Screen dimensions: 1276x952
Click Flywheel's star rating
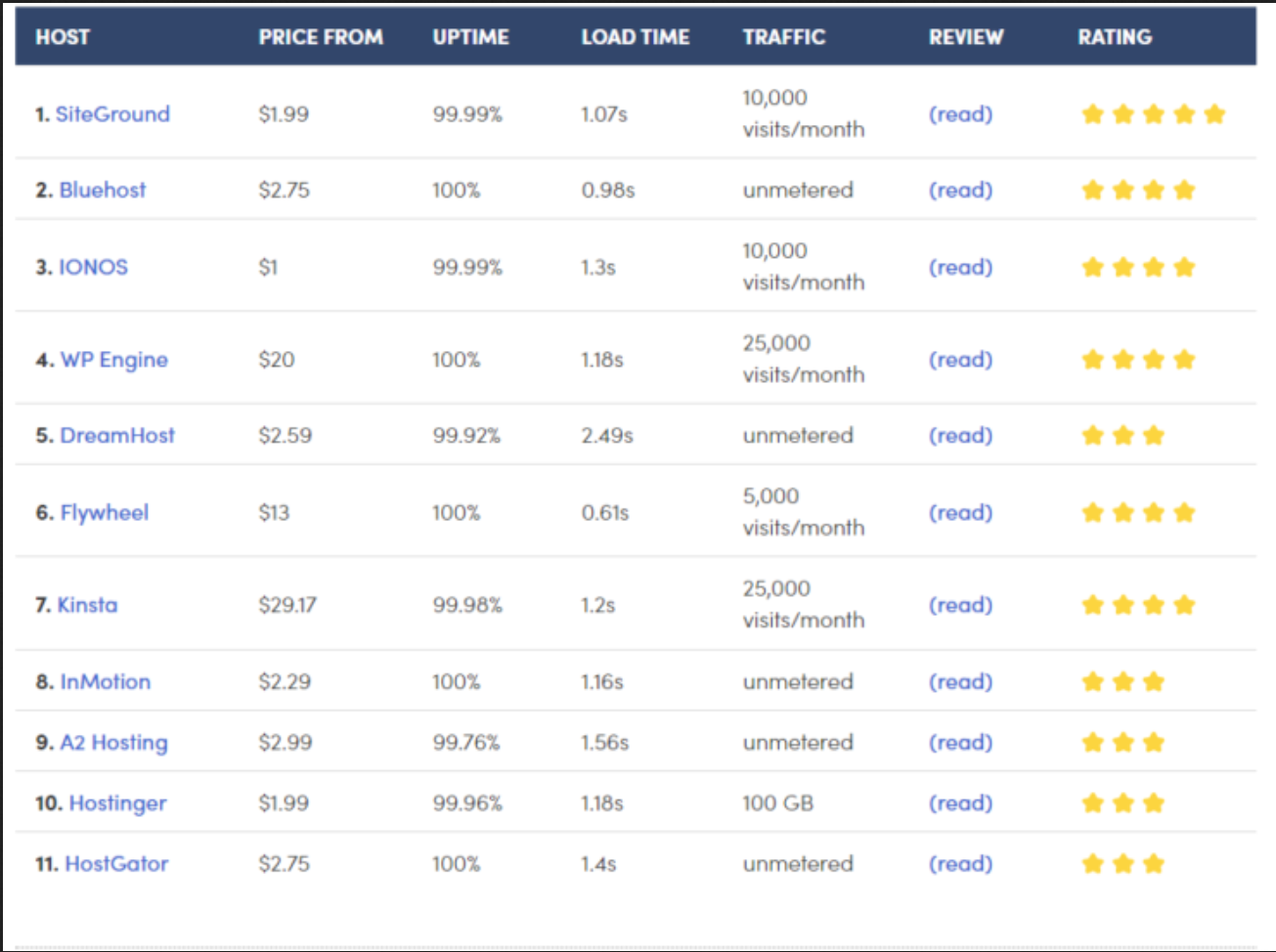tap(1138, 512)
